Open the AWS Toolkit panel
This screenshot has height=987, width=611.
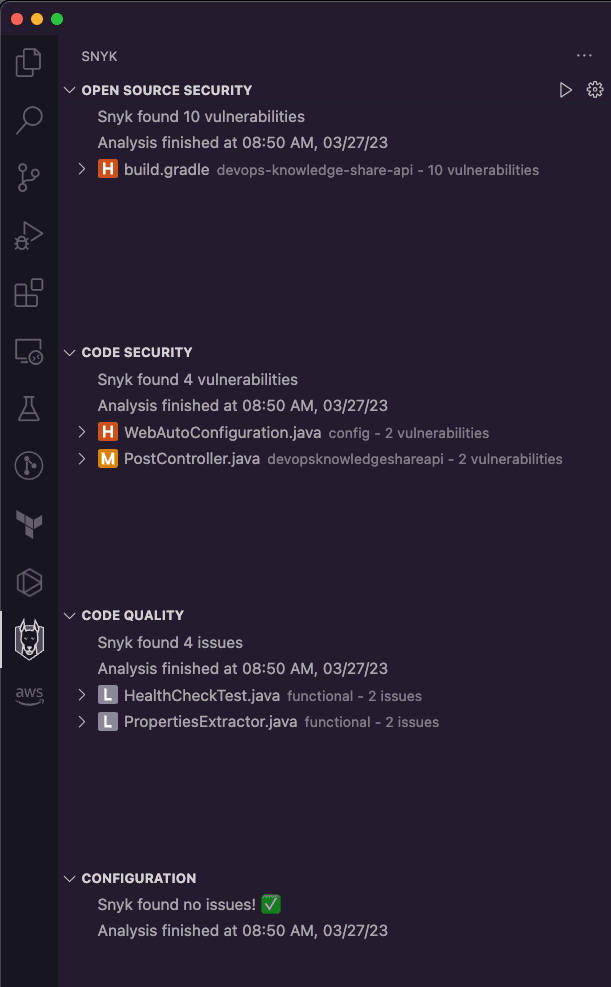pyautogui.click(x=28, y=695)
